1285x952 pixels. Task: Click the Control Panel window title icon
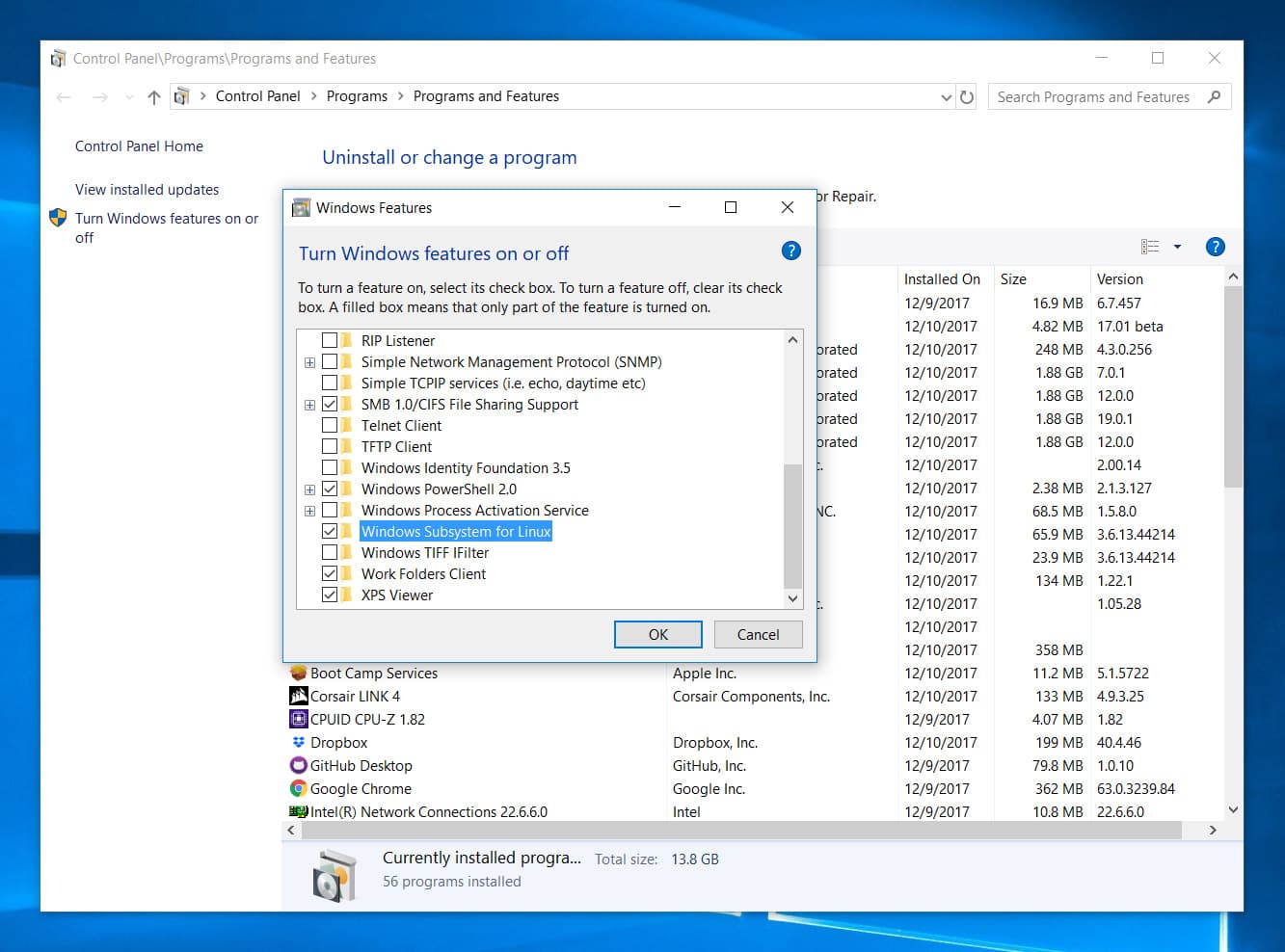pos(58,58)
